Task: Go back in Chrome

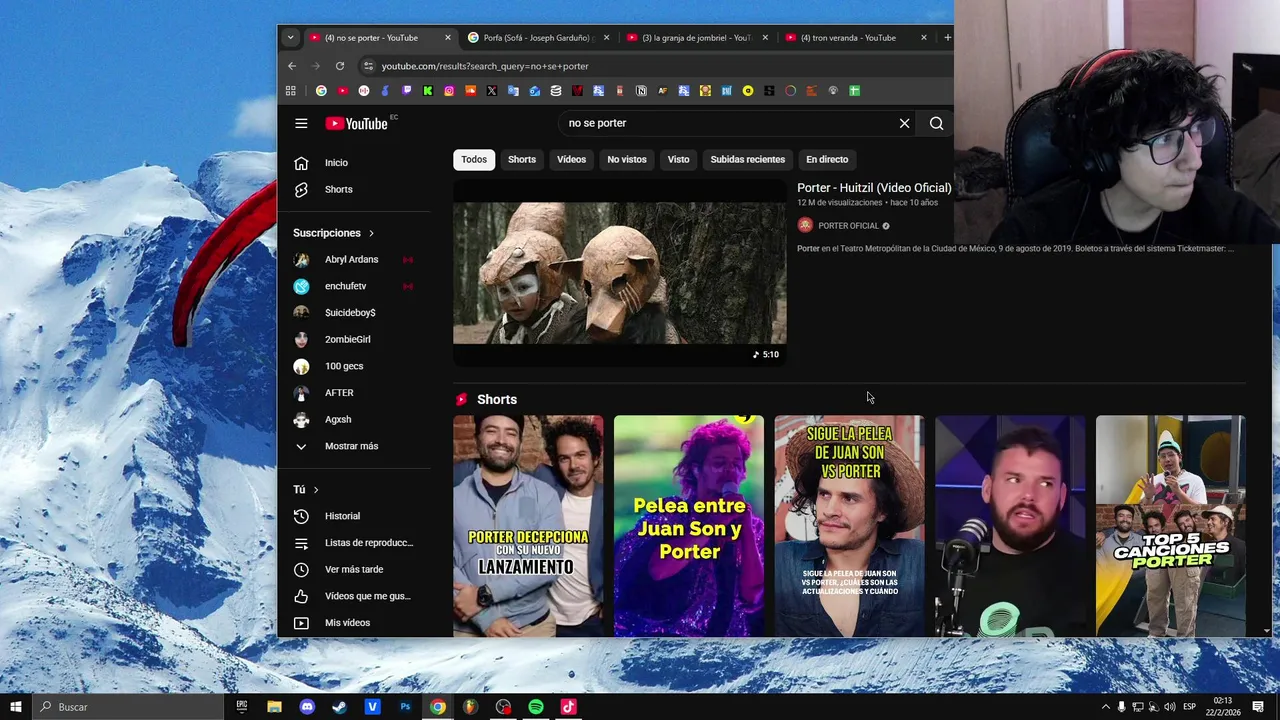Action: tap(292, 66)
